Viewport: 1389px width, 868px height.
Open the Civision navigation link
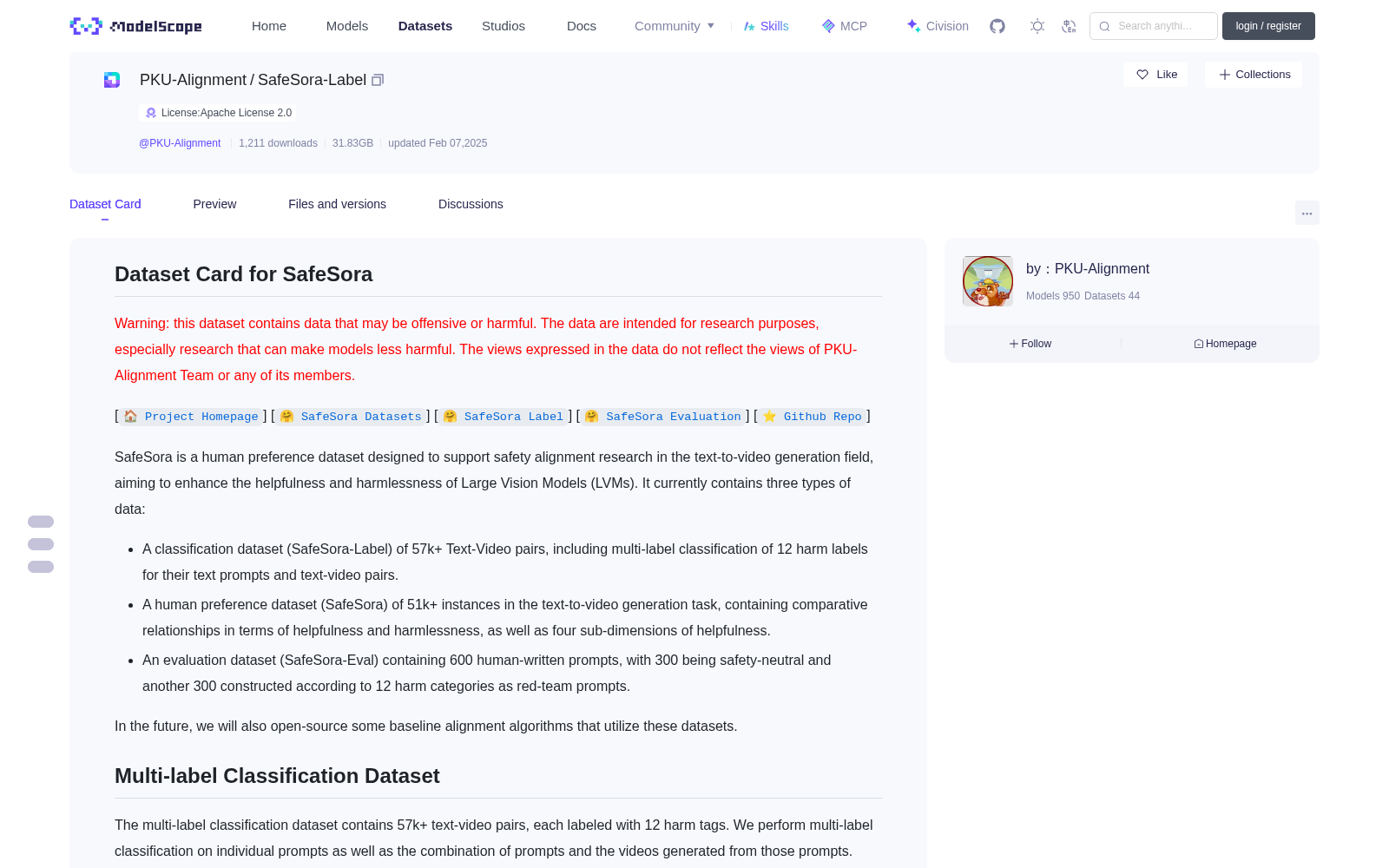coord(938,26)
